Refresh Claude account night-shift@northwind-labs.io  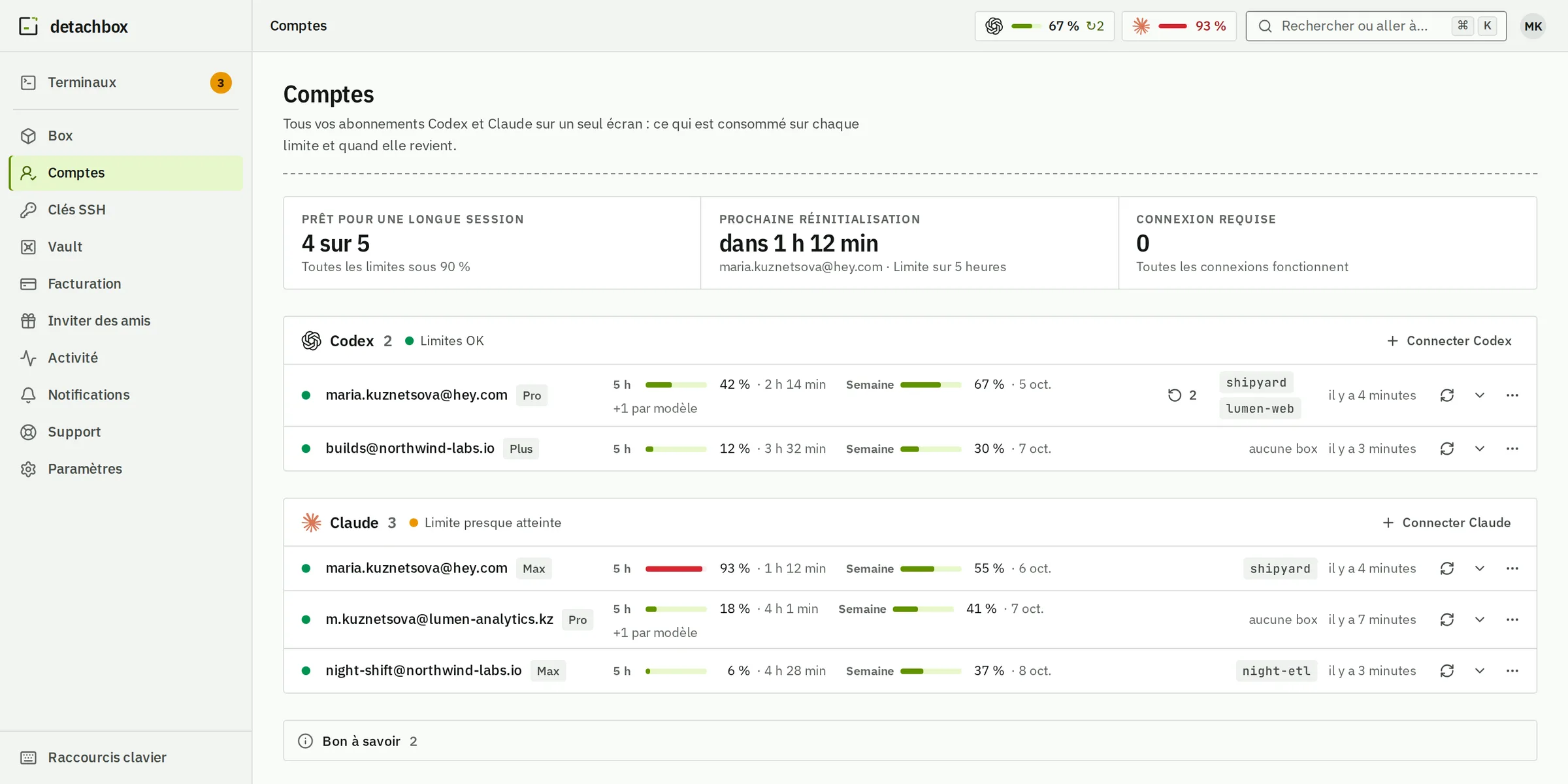pyautogui.click(x=1446, y=671)
